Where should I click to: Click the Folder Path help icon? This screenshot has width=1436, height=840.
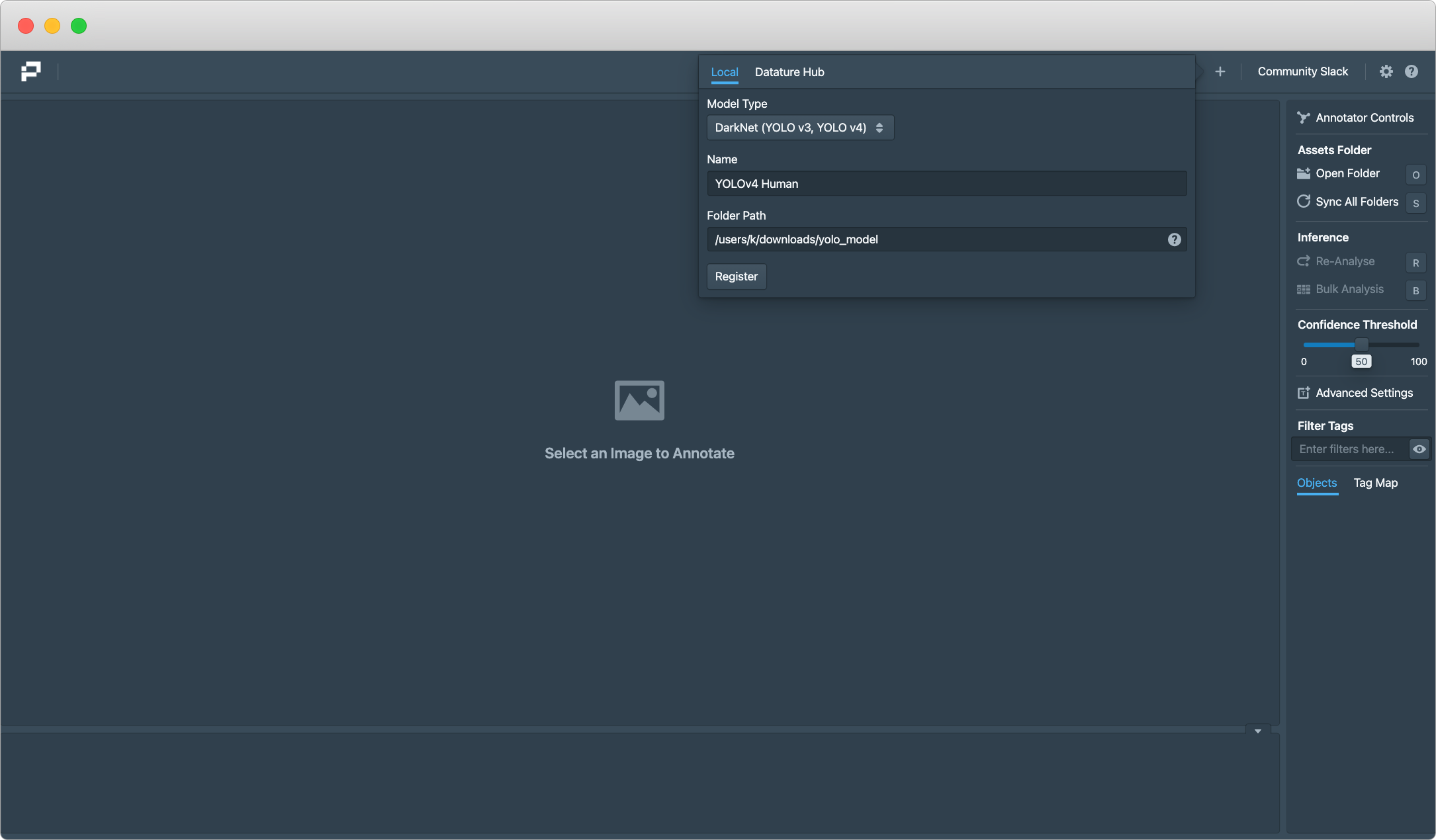click(x=1174, y=239)
